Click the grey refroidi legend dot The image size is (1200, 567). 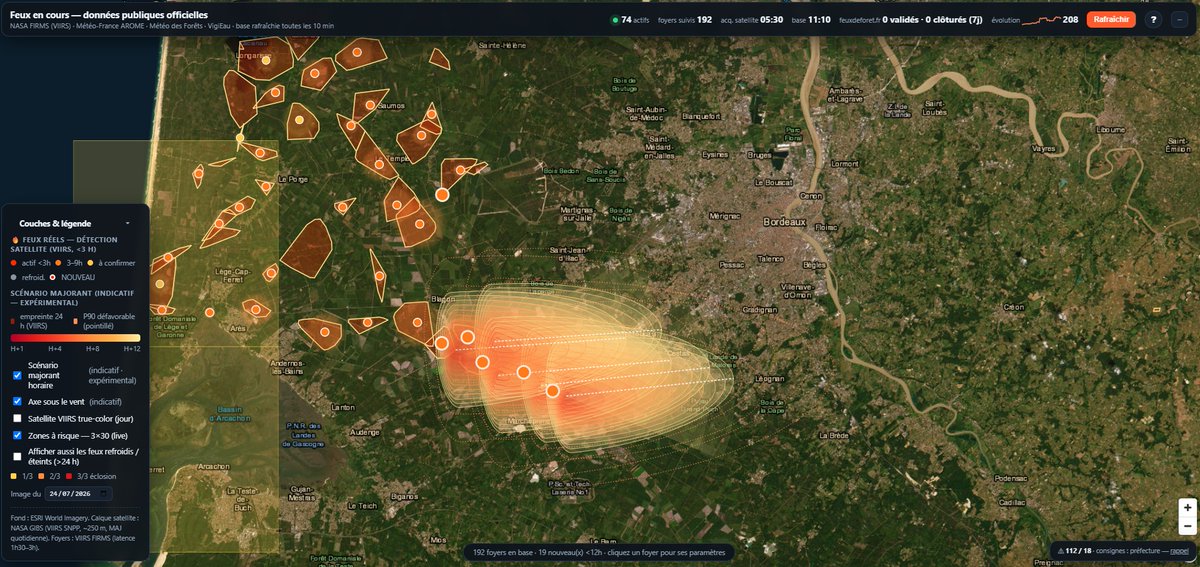(14, 277)
